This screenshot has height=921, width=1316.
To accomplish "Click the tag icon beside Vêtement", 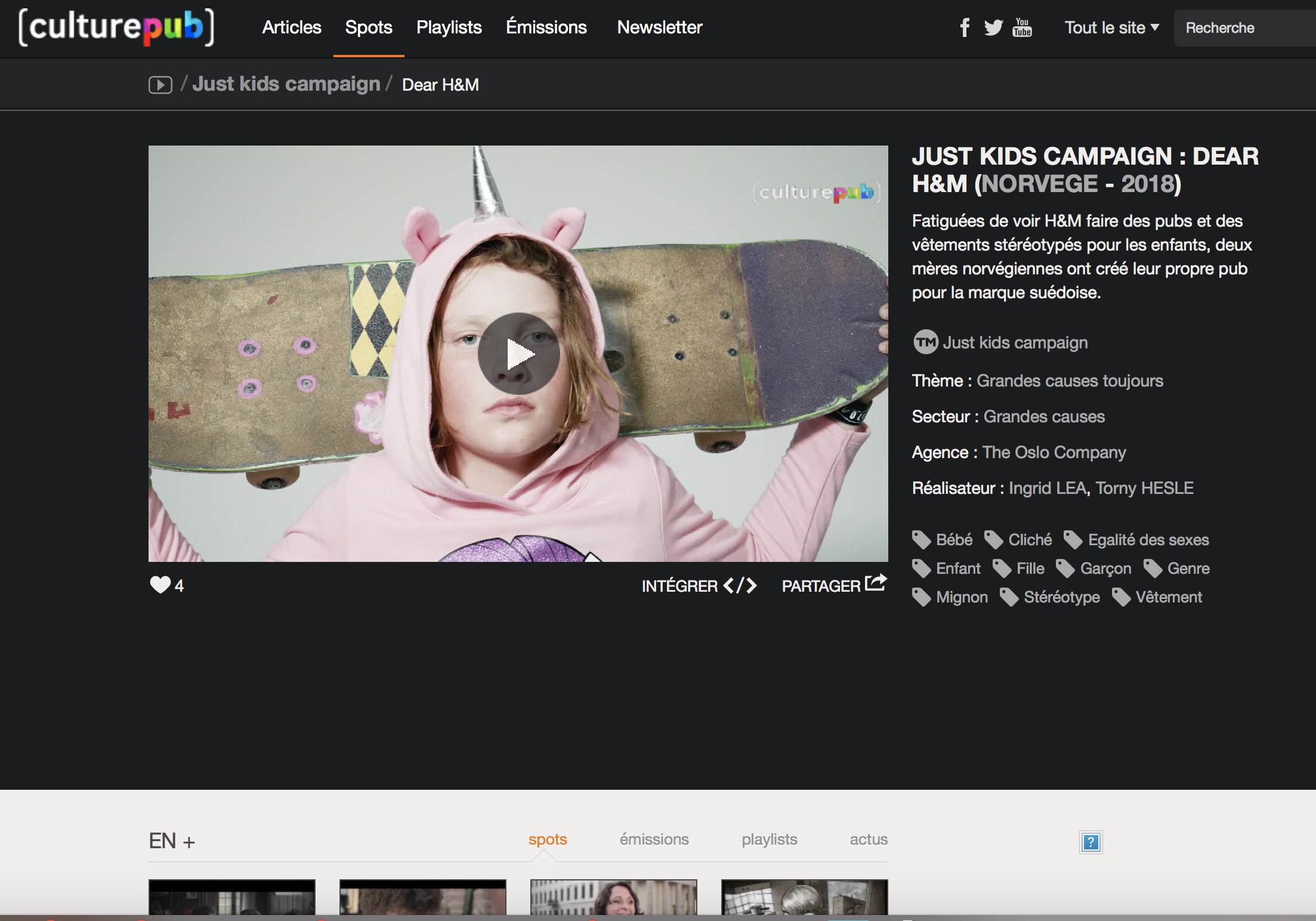I will [x=1122, y=597].
